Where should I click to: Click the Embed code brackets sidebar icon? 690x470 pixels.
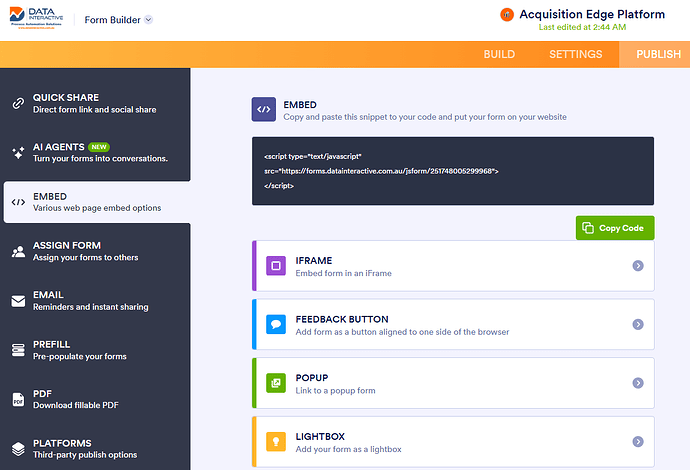coord(18,202)
